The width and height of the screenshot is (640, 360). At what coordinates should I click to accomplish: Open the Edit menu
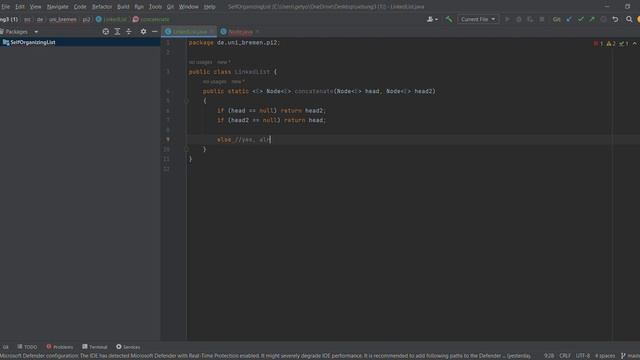[x=20, y=7]
